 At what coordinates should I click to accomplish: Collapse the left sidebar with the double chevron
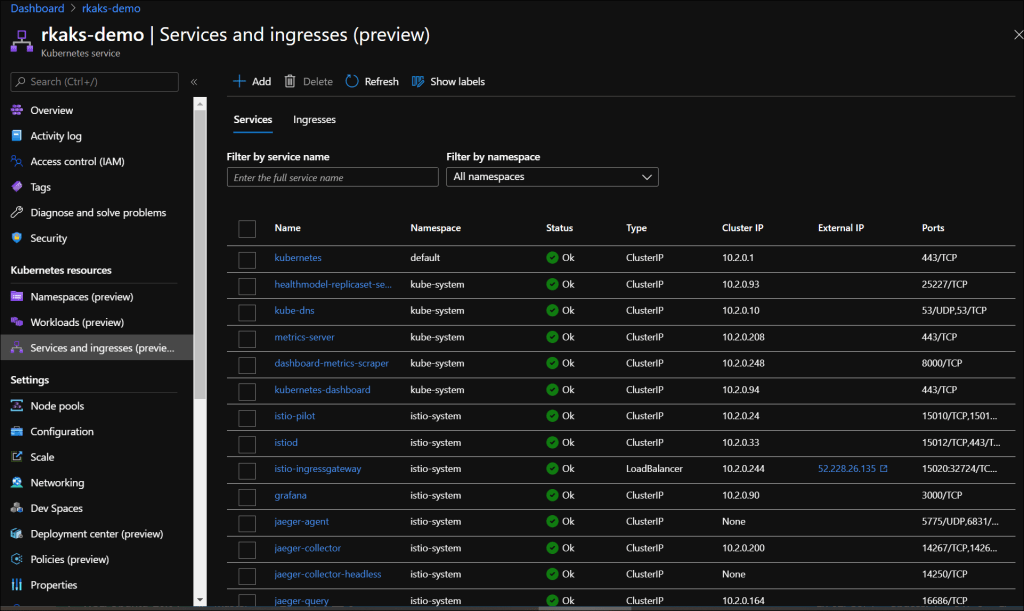tap(194, 82)
